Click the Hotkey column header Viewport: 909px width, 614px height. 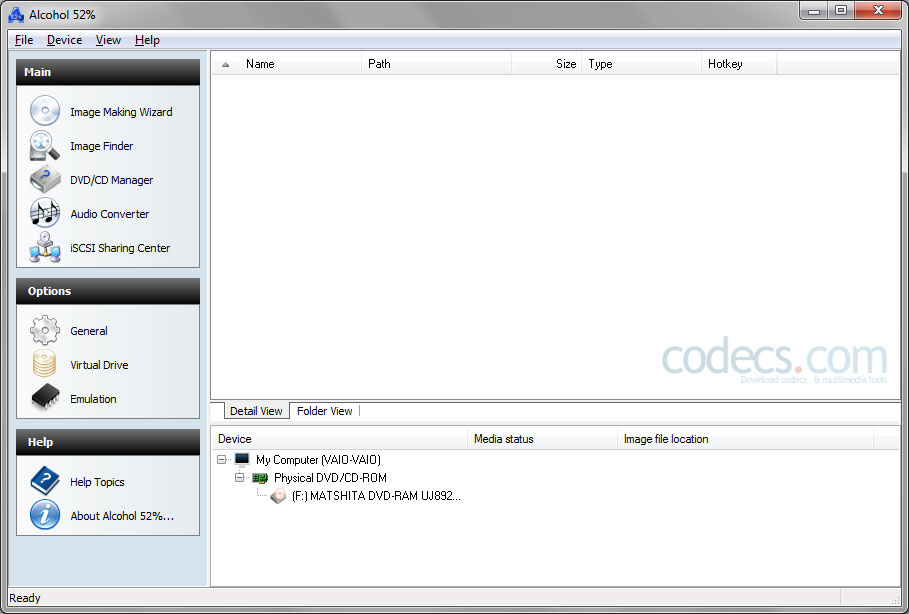739,64
